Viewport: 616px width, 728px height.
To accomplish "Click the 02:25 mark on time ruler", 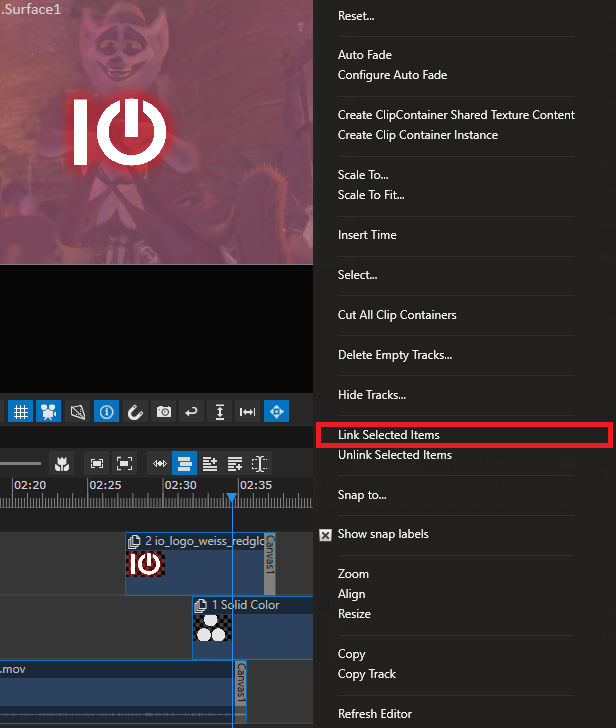I will point(105,485).
